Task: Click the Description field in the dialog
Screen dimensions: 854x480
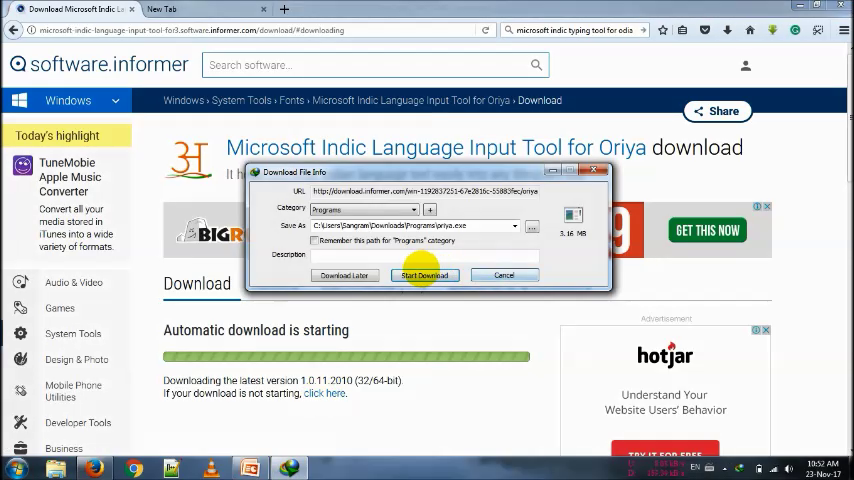Action: pyautogui.click(x=425, y=255)
